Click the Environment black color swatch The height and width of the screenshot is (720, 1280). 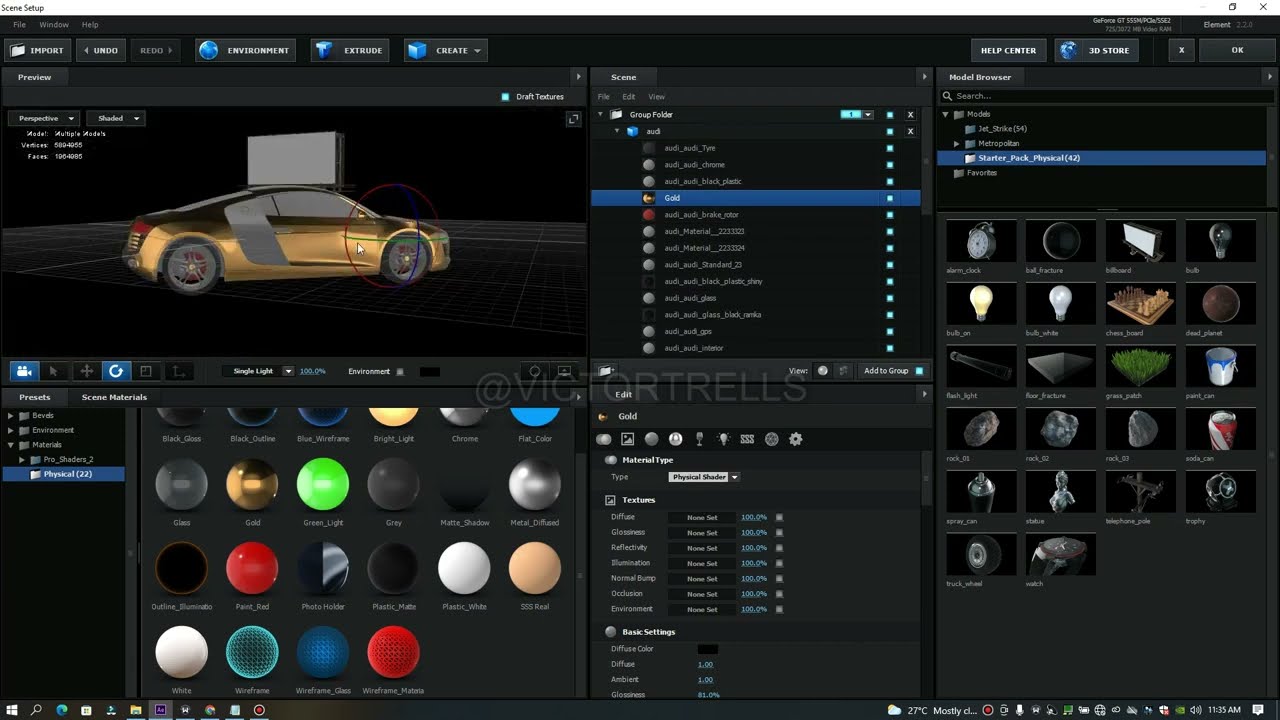click(430, 372)
